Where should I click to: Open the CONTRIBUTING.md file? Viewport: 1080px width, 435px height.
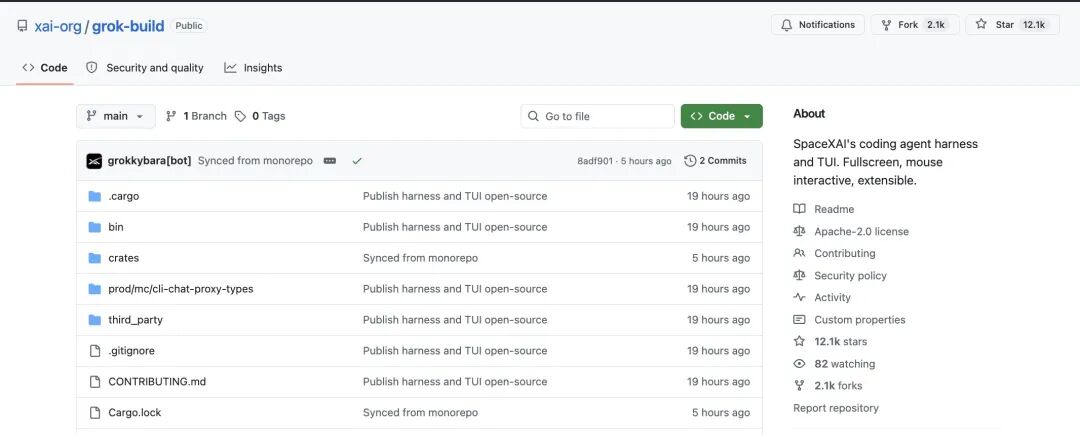pyautogui.click(x=157, y=382)
